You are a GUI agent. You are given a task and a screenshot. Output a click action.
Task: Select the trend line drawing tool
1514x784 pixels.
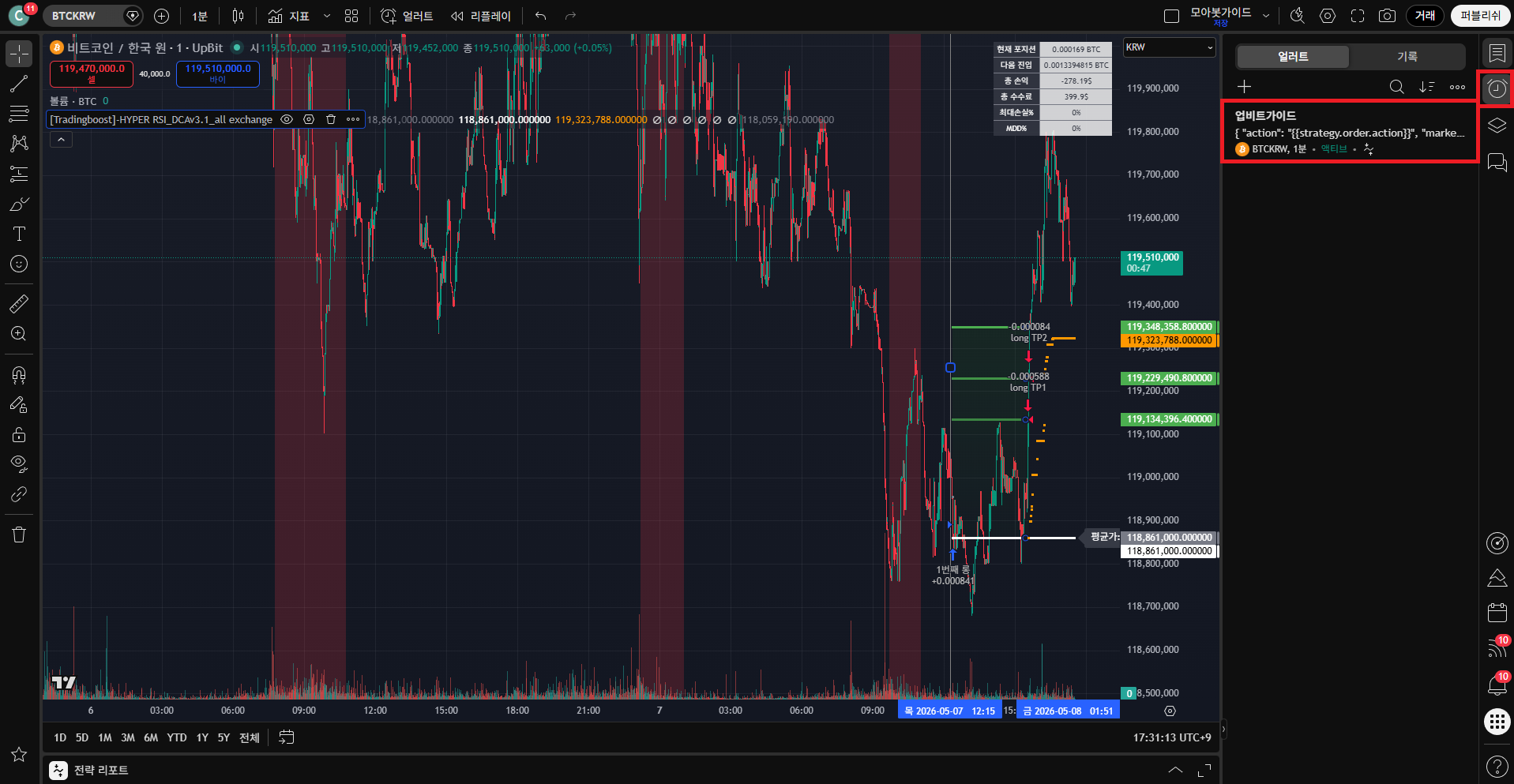[19, 84]
